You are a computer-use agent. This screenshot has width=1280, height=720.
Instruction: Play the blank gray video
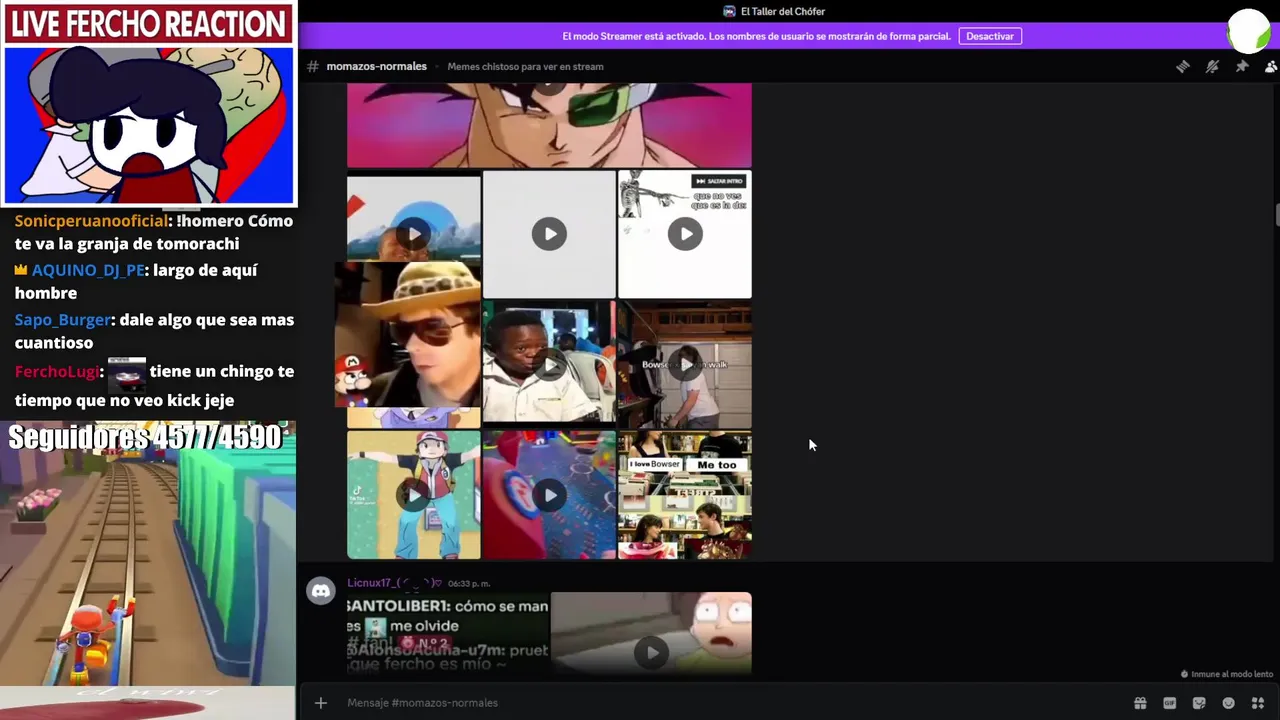click(x=549, y=234)
